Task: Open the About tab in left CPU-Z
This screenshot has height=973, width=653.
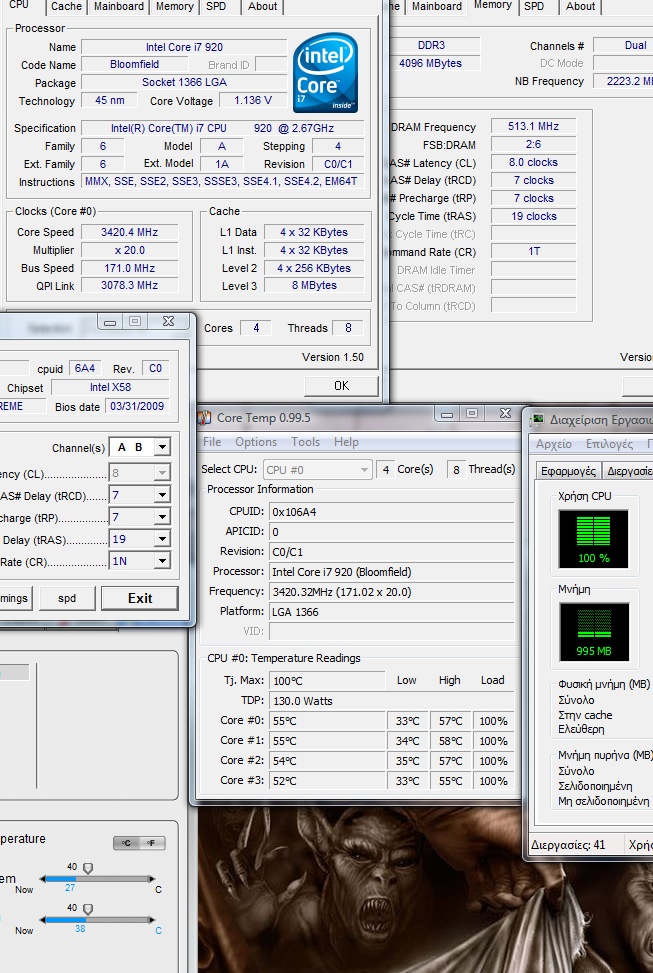Action: pos(263,6)
